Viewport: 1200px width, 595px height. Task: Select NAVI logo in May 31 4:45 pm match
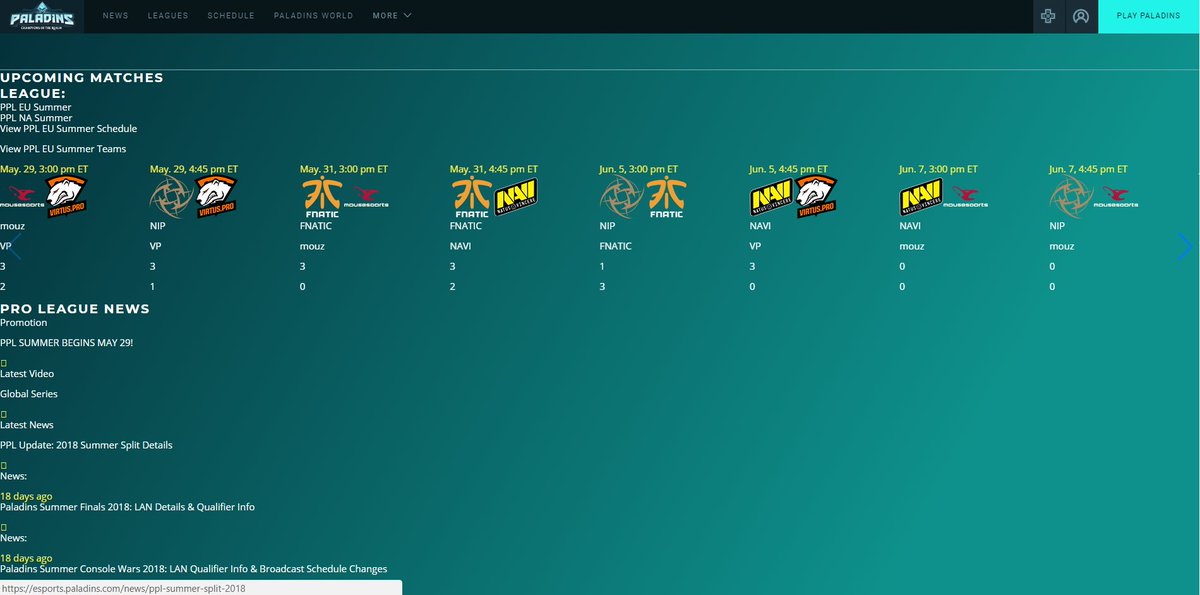pyautogui.click(x=517, y=197)
